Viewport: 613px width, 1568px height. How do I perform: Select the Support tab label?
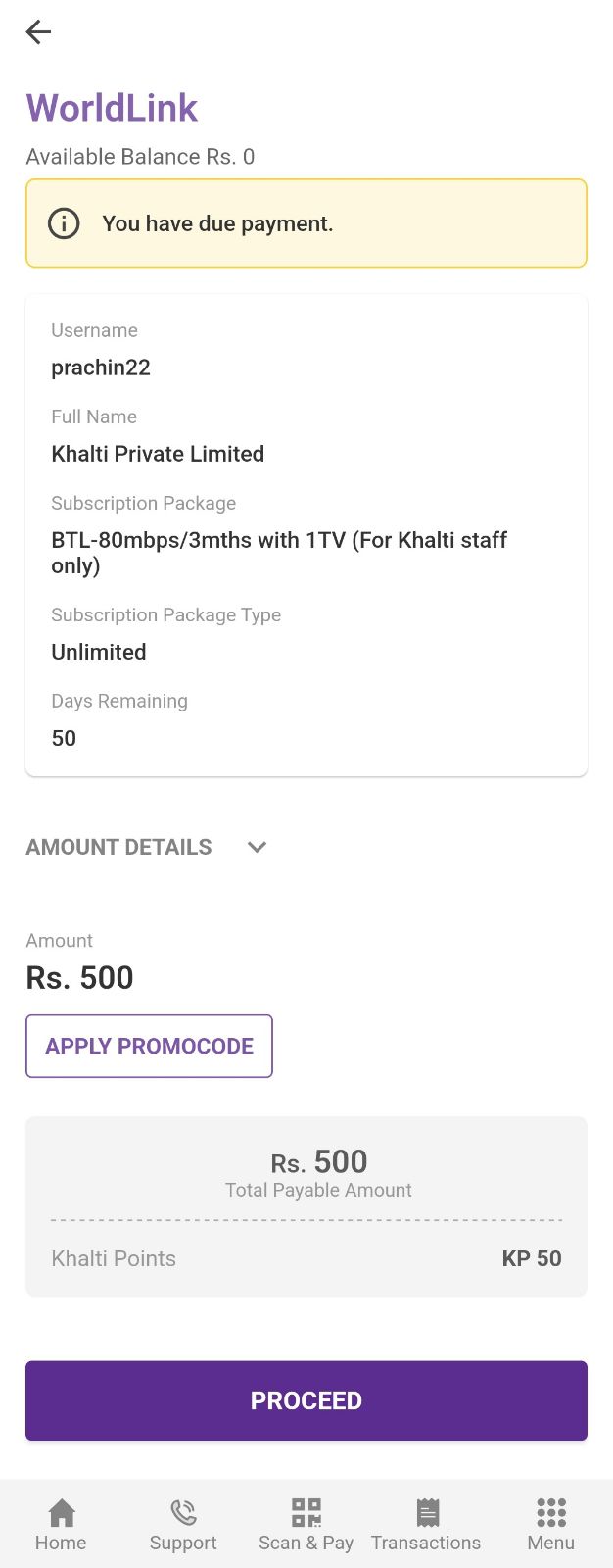[183, 1543]
